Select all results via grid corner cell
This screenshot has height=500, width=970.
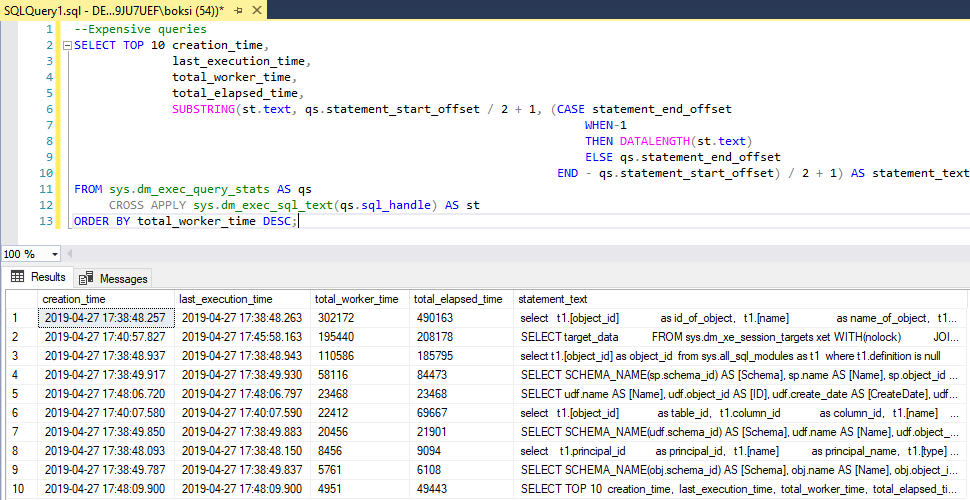(19, 299)
